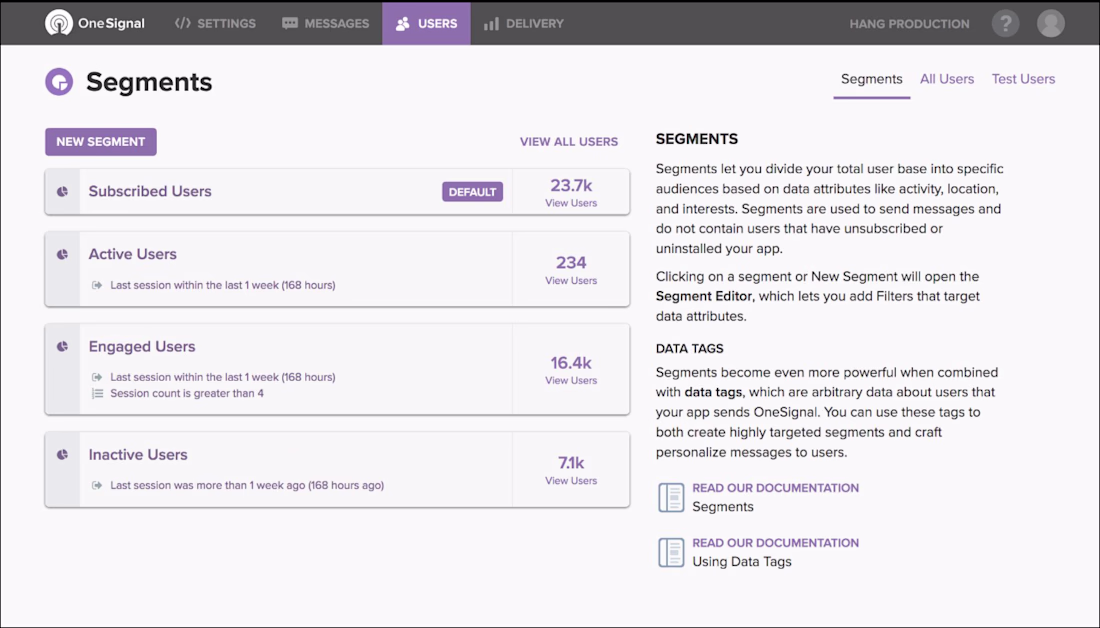Viewport: 1100px width, 628px height.
Task: Open the Settings menu
Action: [215, 23]
